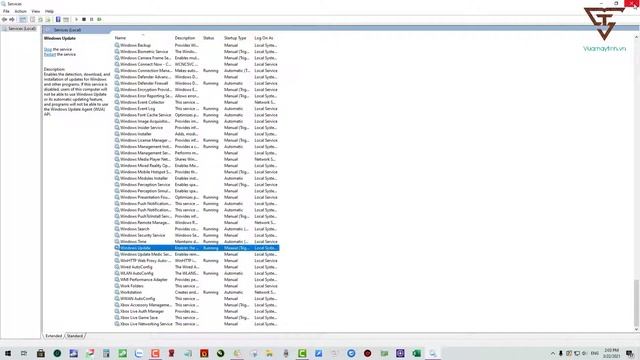Open the File menu
The height and width of the screenshot is (360, 640).
pyautogui.click(x=6, y=11)
